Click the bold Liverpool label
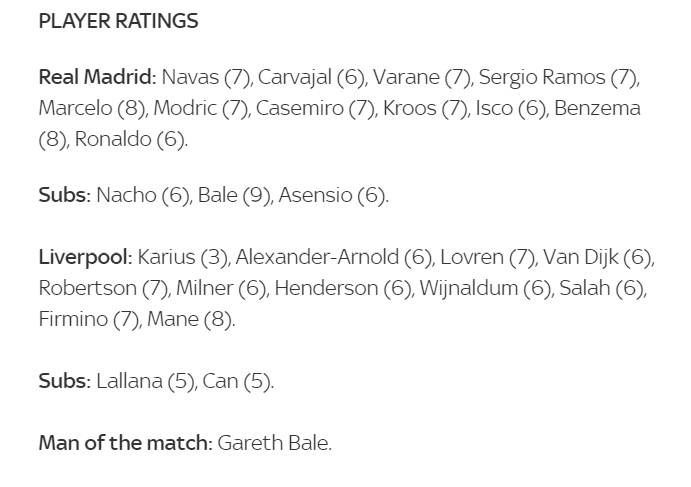 [x=83, y=257]
